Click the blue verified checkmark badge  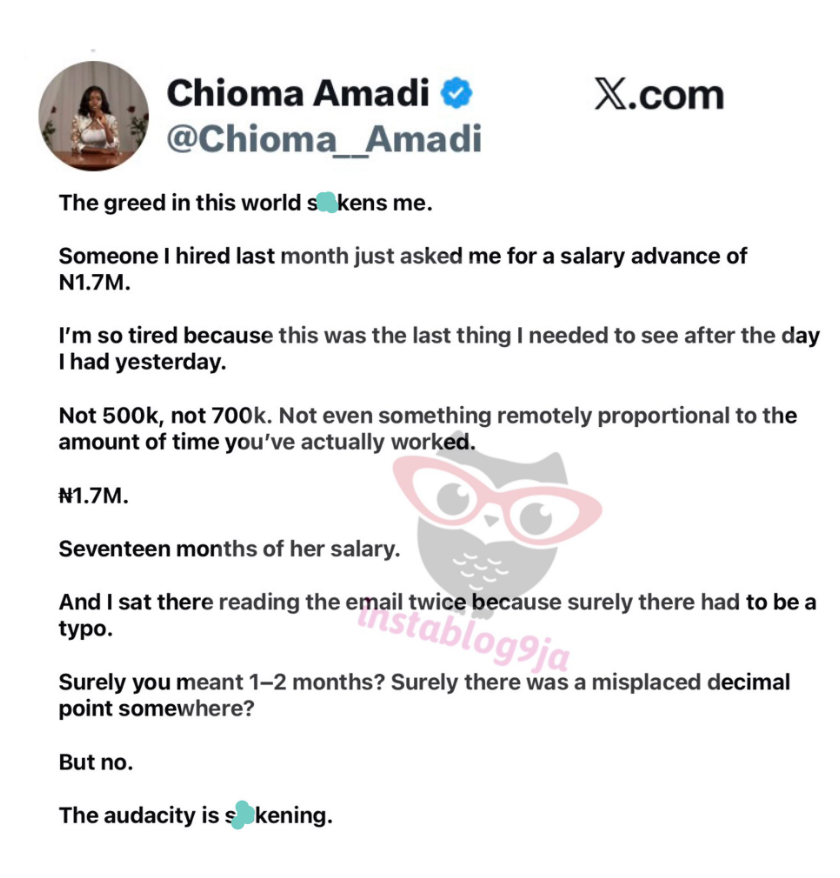[458, 94]
